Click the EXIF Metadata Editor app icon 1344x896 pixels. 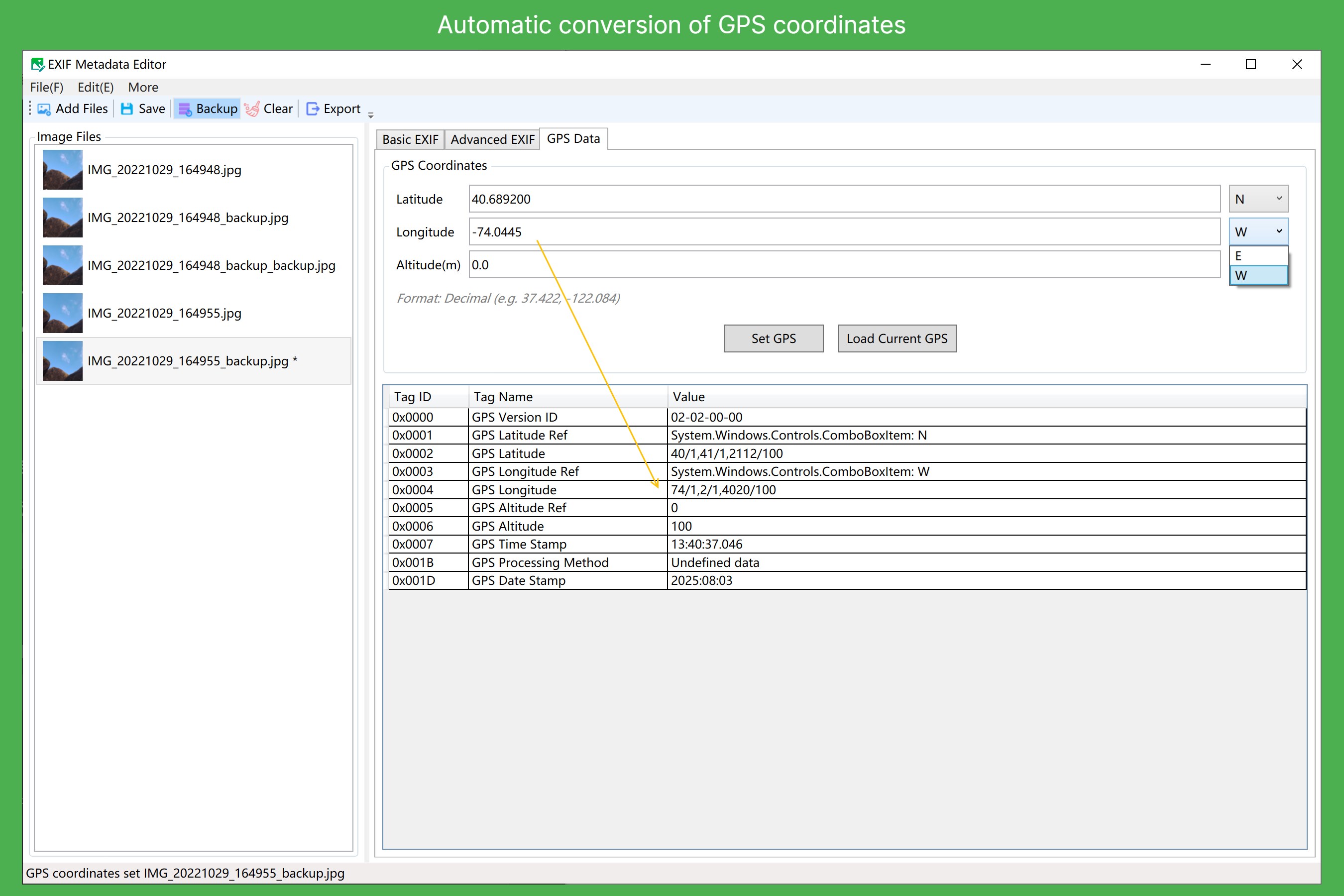(38, 65)
